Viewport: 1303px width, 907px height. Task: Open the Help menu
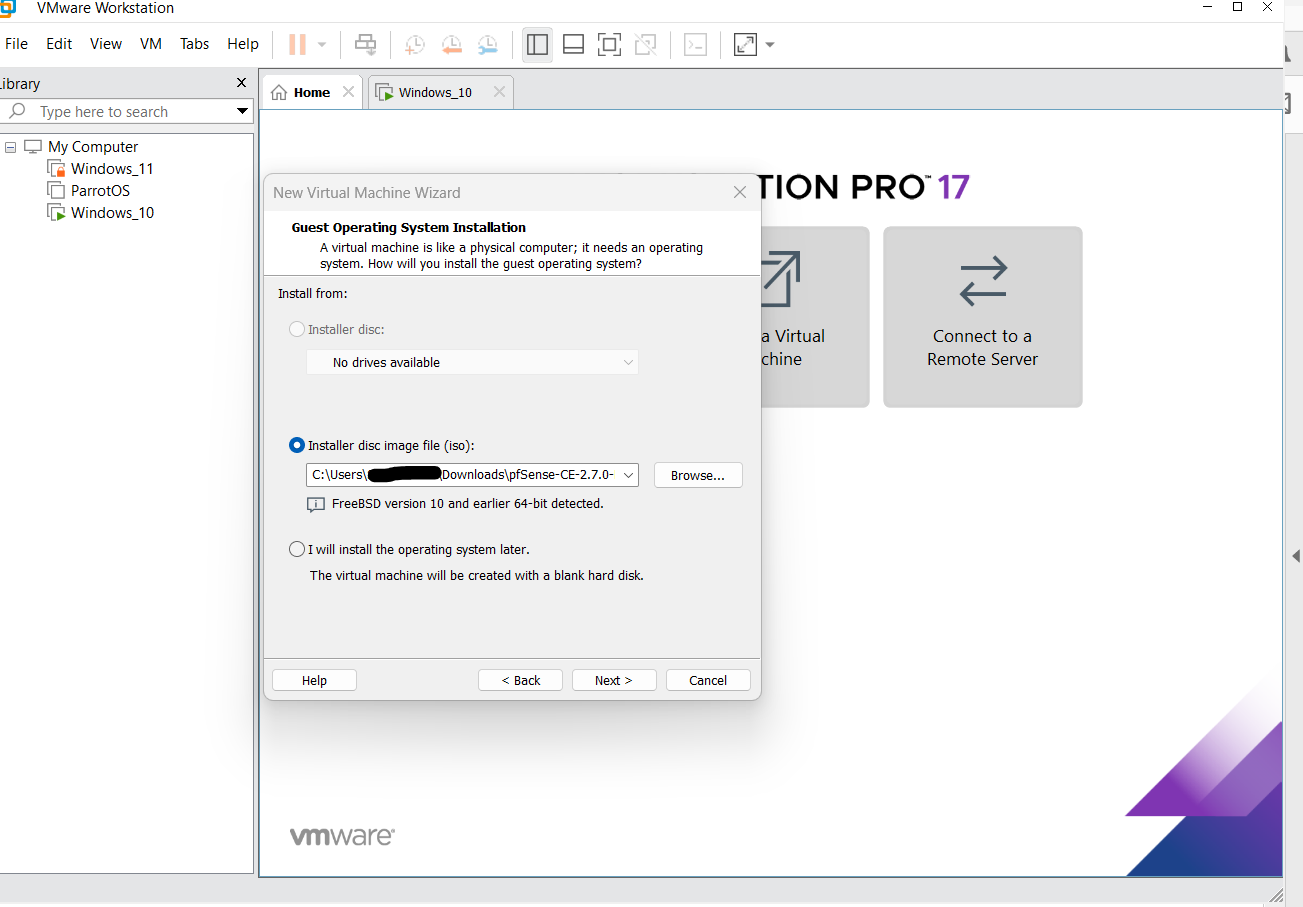click(x=243, y=44)
